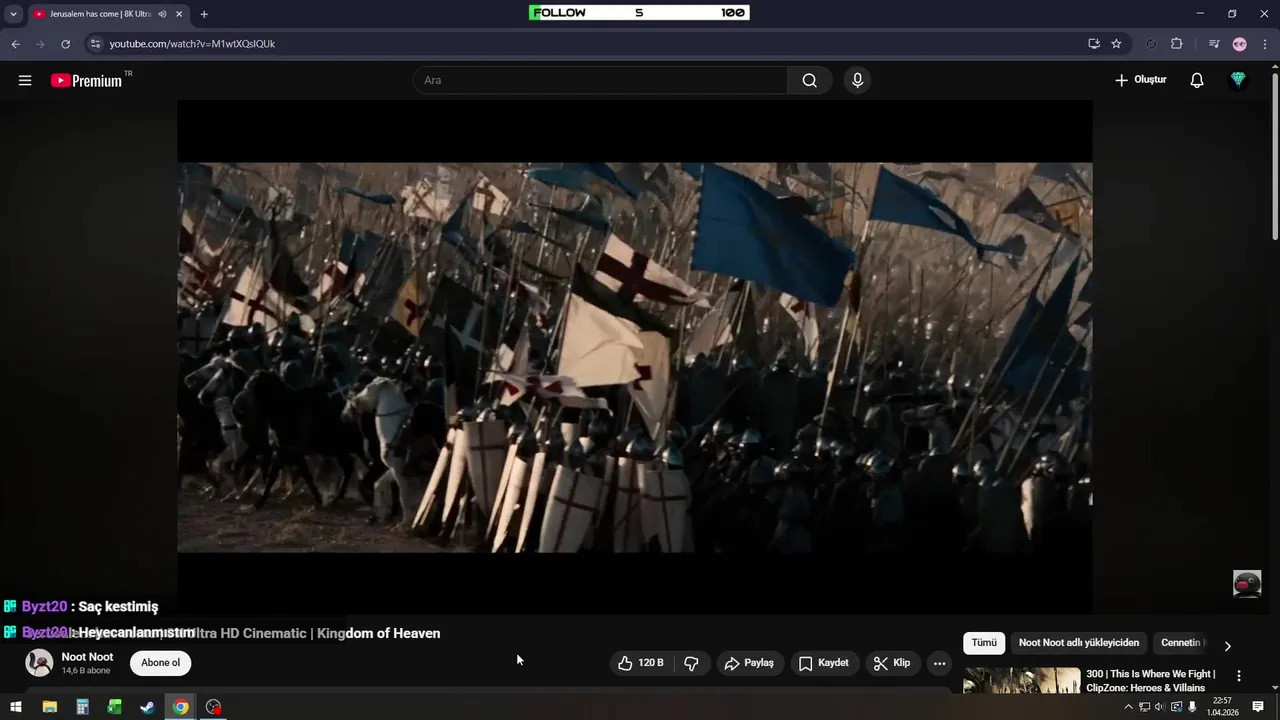Viewport: 1280px width, 720px height.
Task: View site information icon in address bar
Action: [x=95, y=44]
